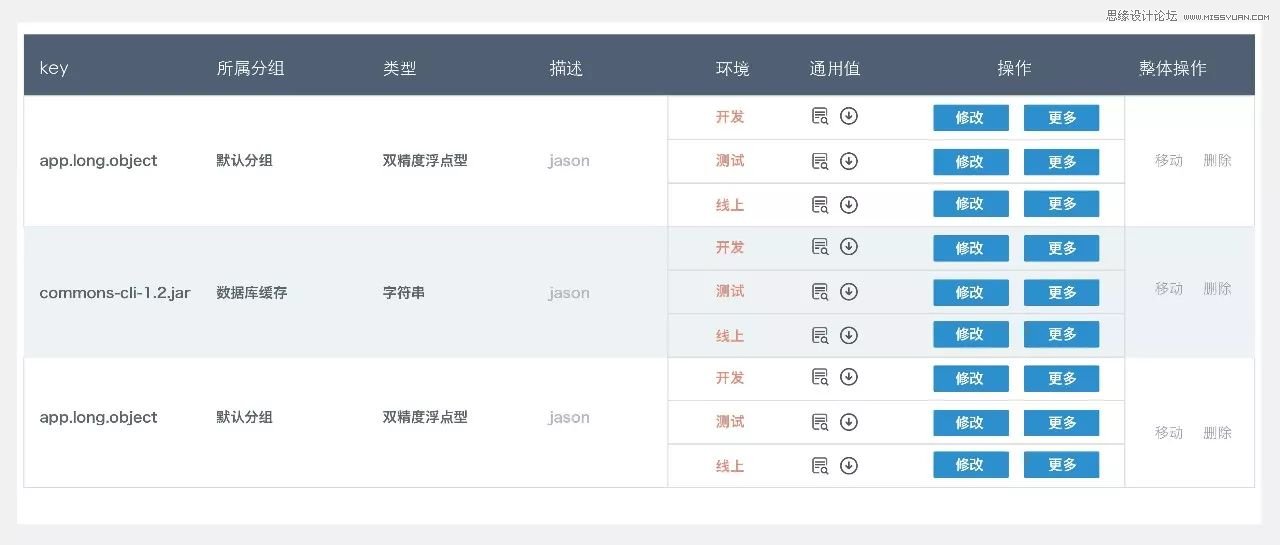Click view-value icon in commons-cli 线上 row
Image resolution: width=1280 pixels, height=545 pixels.
click(x=820, y=335)
